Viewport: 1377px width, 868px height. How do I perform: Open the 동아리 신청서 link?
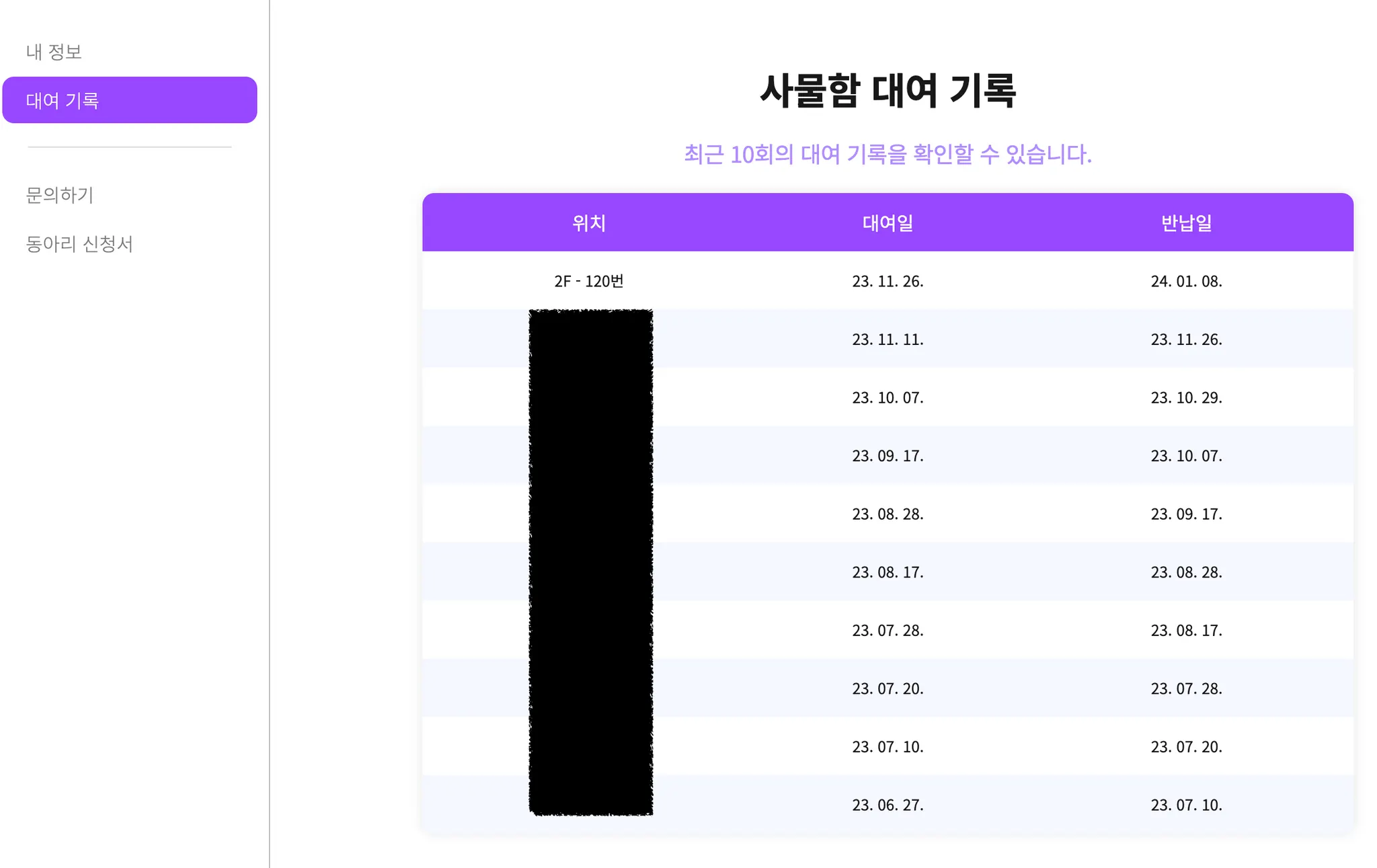click(x=79, y=243)
